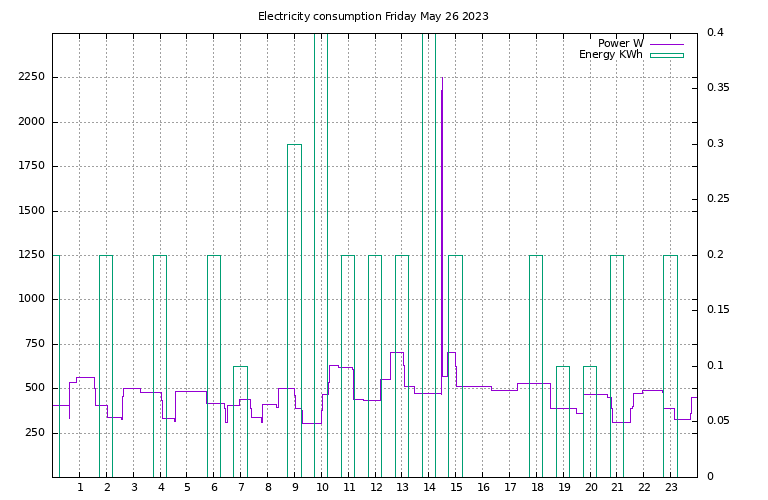Click hour 4 on the x-axis
The width and height of the screenshot is (768, 500).
[x=161, y=488]
